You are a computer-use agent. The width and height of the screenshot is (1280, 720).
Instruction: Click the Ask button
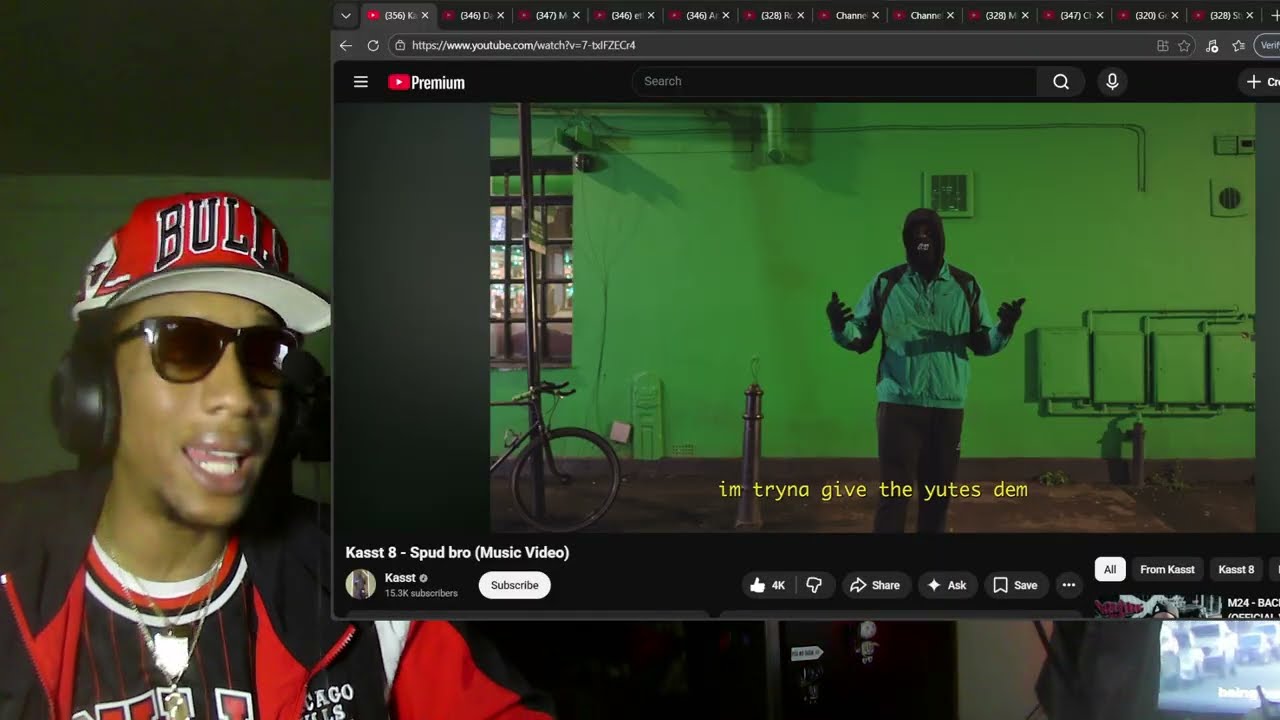(x=946, y=585)
